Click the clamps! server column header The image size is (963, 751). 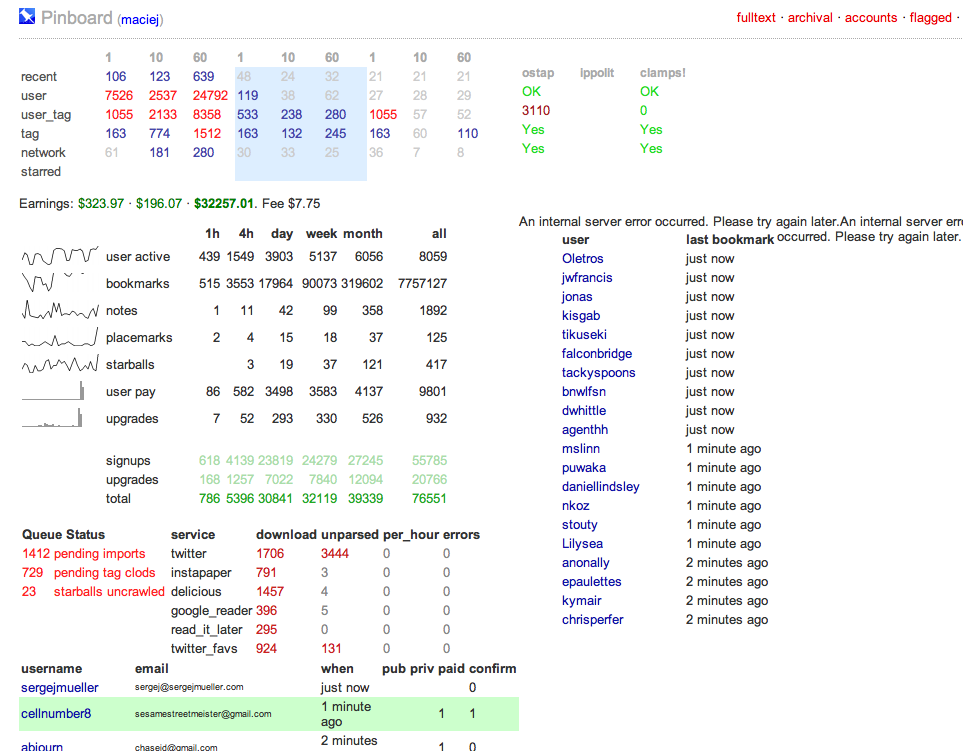tap(663, 73)
